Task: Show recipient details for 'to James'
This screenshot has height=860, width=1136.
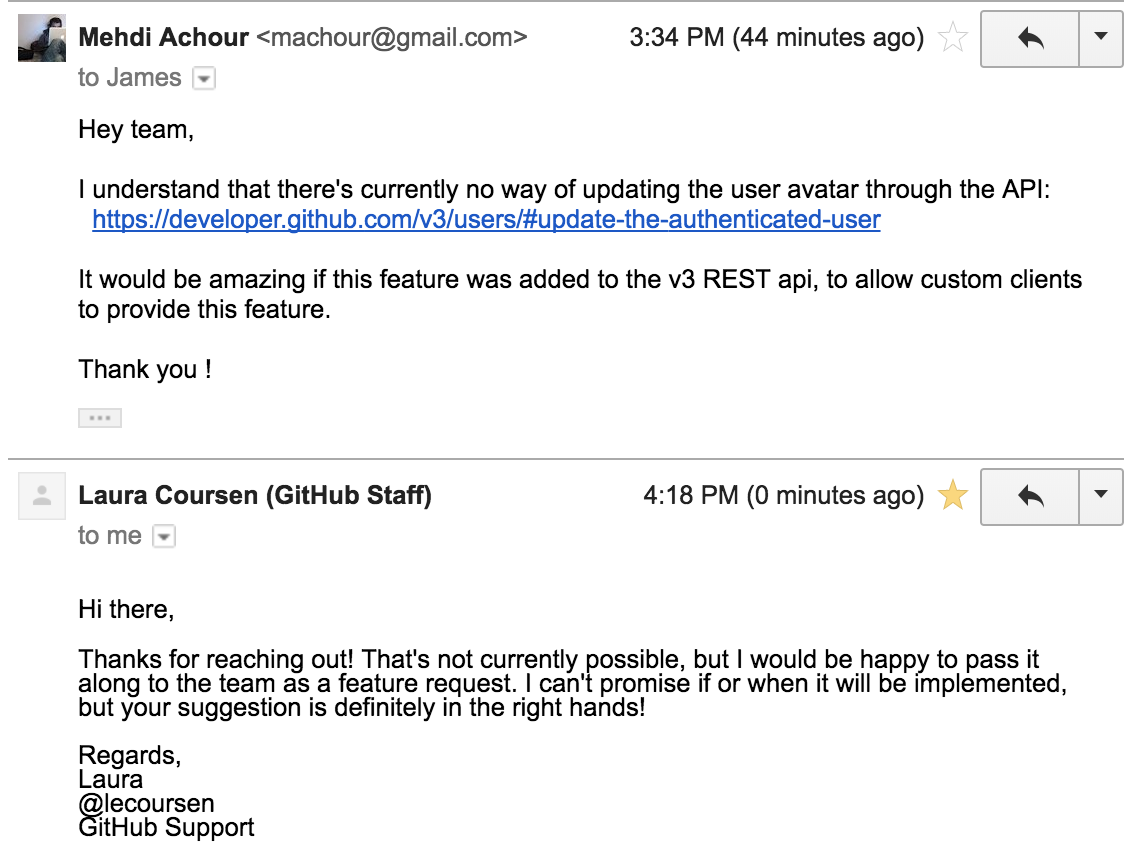Action: tap(204, 78)
